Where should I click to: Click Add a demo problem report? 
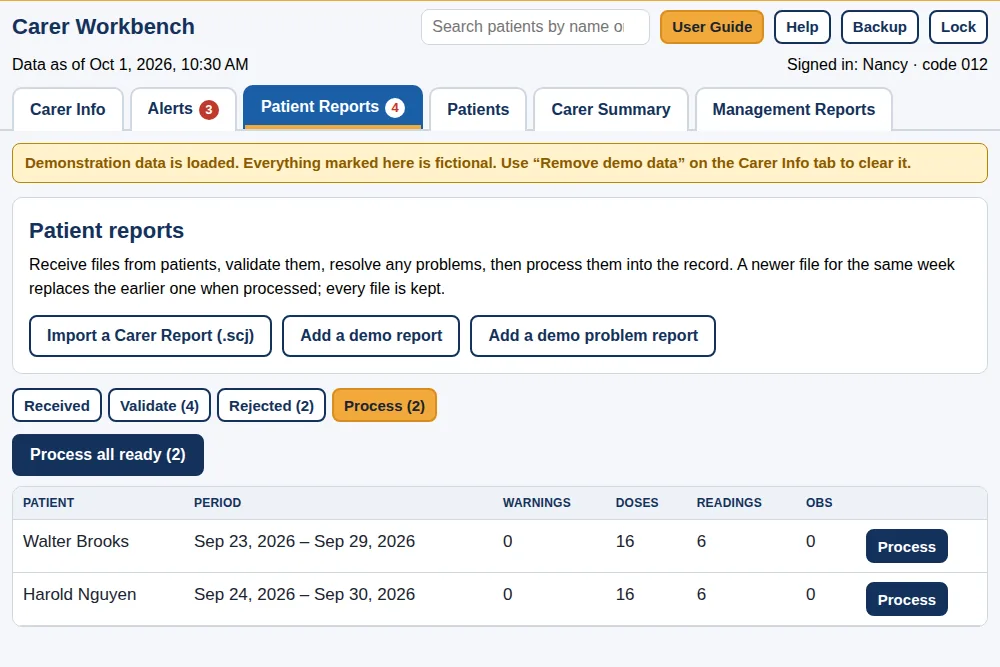tap(593, 335)
